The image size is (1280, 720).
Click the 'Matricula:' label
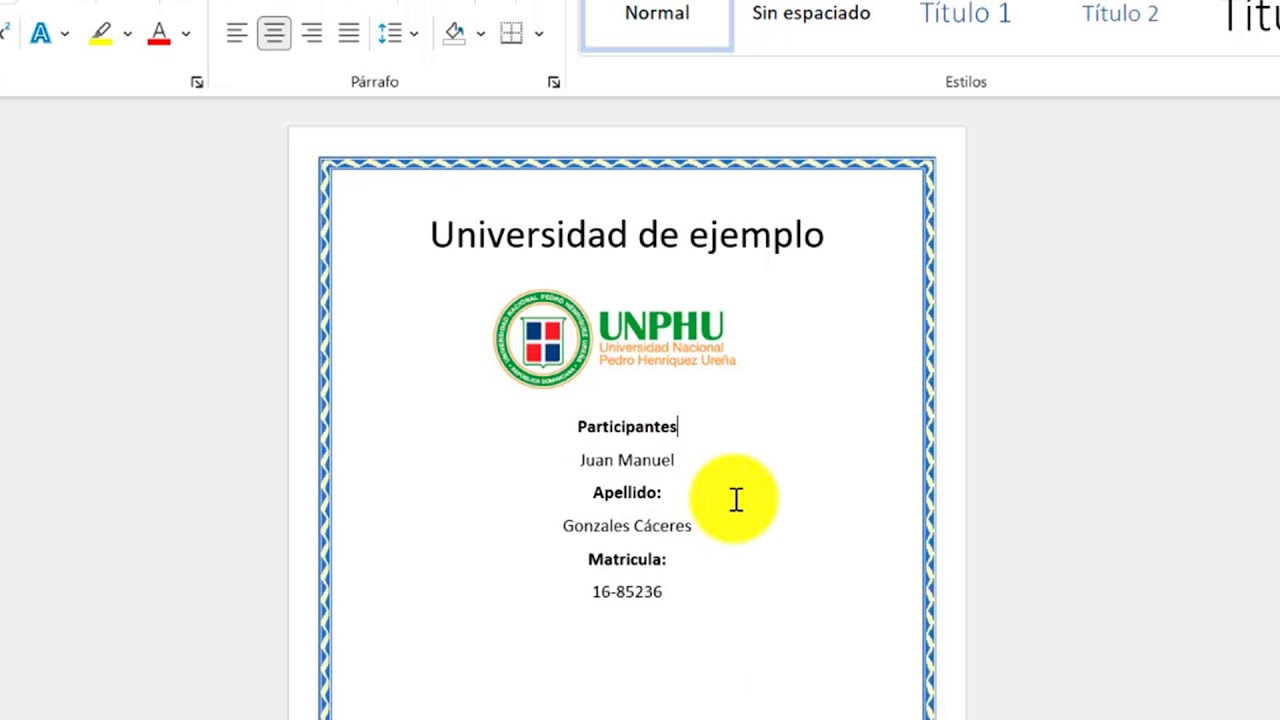pyautogui.click(x=627, y=560)
